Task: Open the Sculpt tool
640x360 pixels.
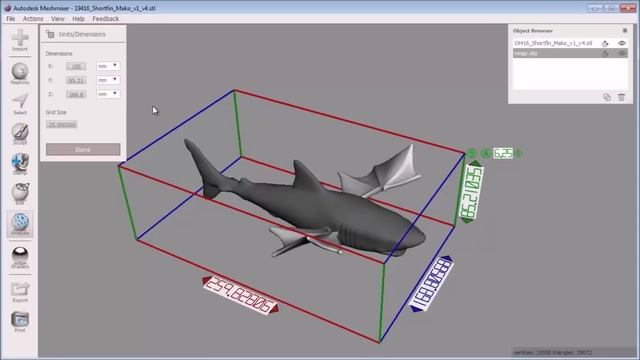Action: pos(20,134)
